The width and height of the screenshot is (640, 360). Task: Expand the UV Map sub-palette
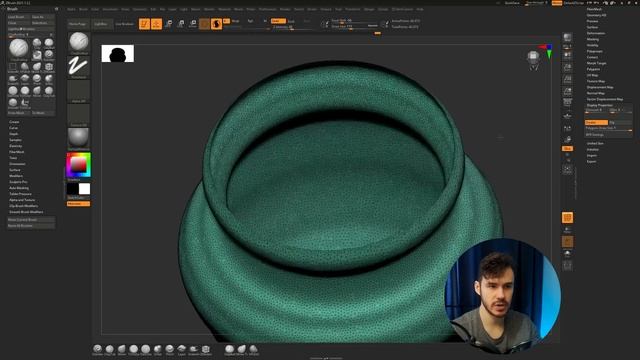tap(592, 75)
